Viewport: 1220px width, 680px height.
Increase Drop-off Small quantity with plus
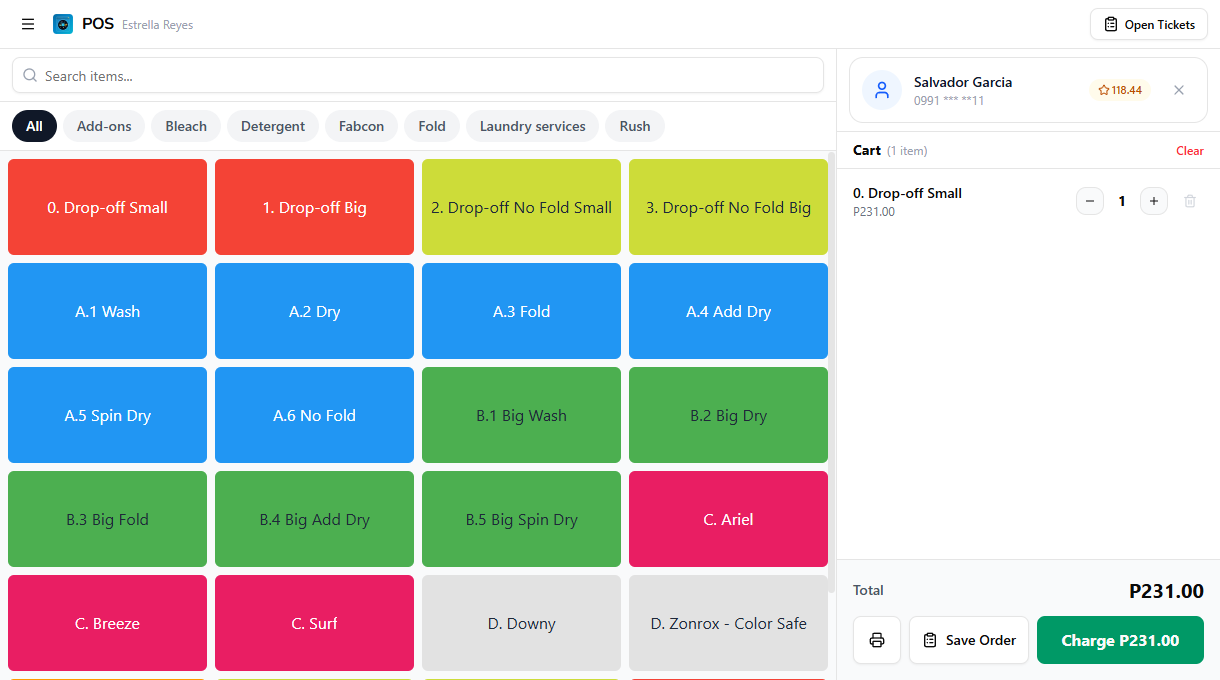coord(1154,201)
